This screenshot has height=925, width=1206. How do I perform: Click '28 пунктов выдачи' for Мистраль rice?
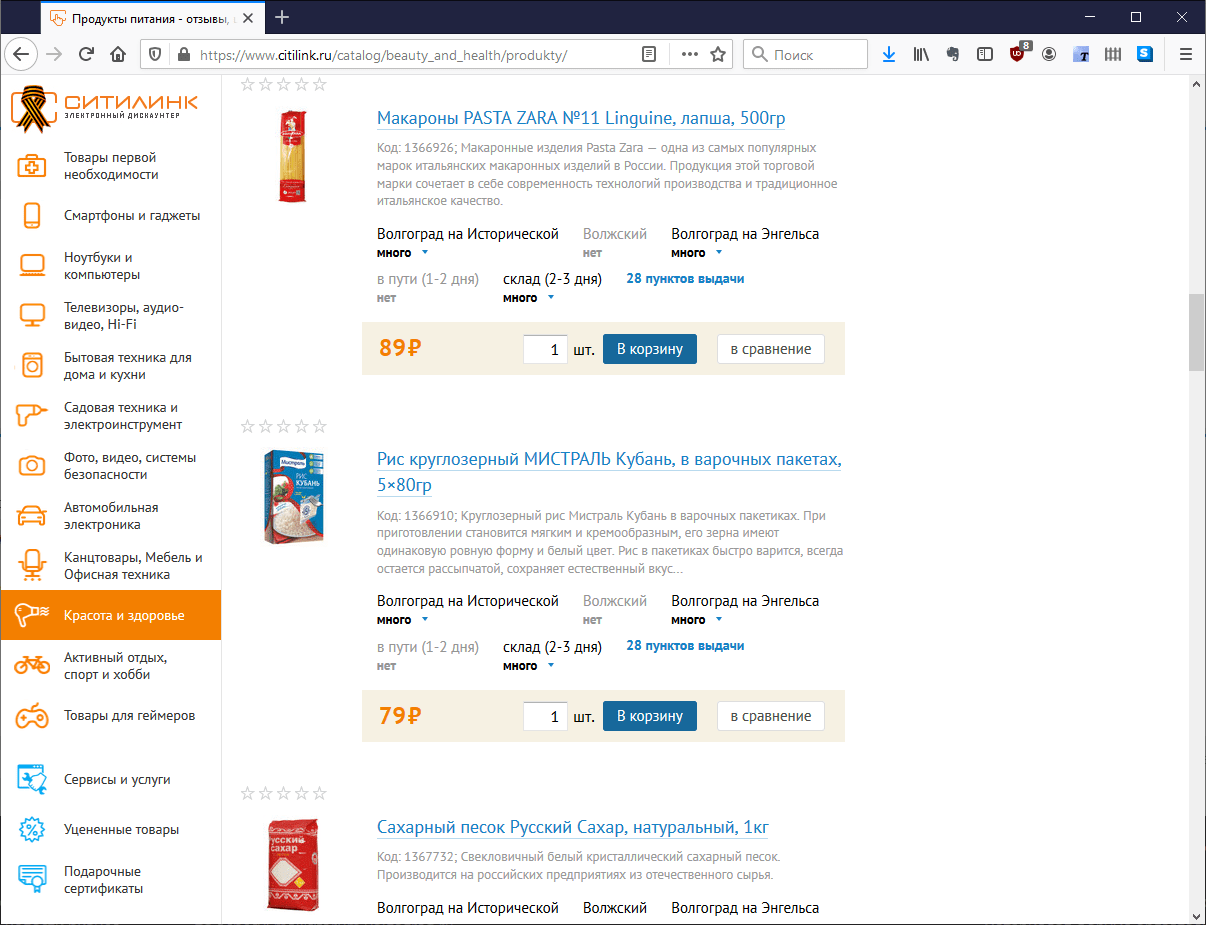tap(685, 646)
